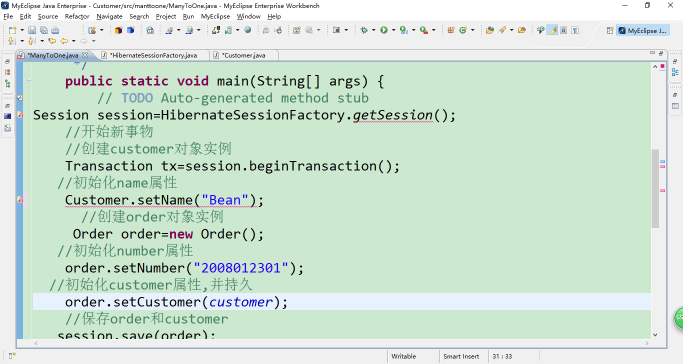Close the ManyToOne.java tab
The width and height of the screenshot is (683, 364).
85,55
